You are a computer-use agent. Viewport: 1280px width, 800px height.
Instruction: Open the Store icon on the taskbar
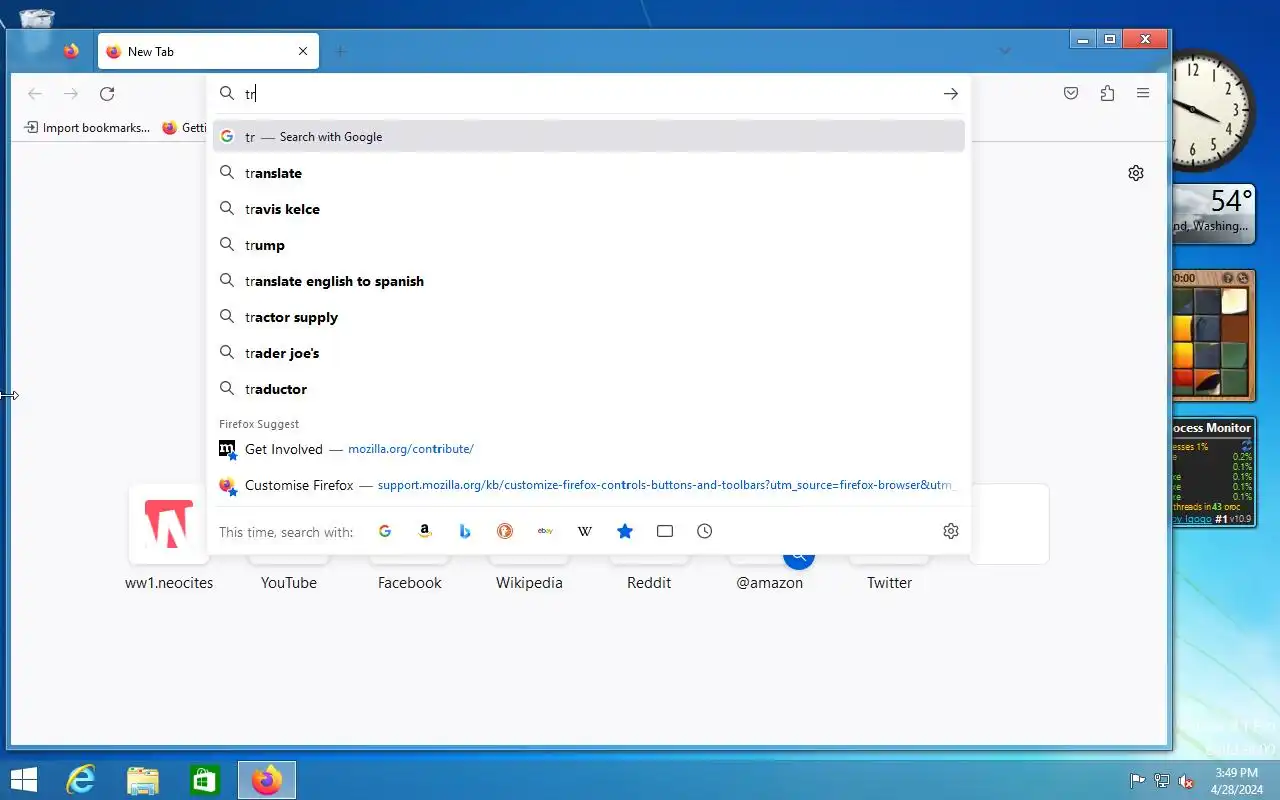tap(204, 780)
